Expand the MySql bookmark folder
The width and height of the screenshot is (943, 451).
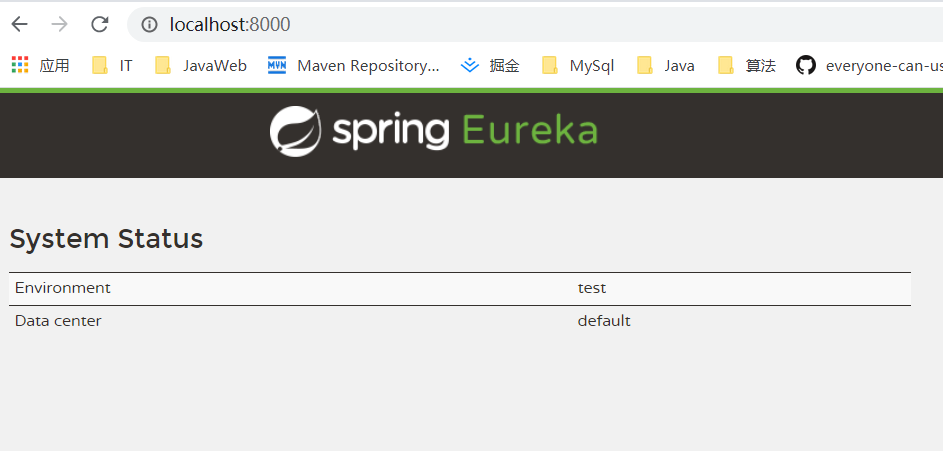[578, 66]
